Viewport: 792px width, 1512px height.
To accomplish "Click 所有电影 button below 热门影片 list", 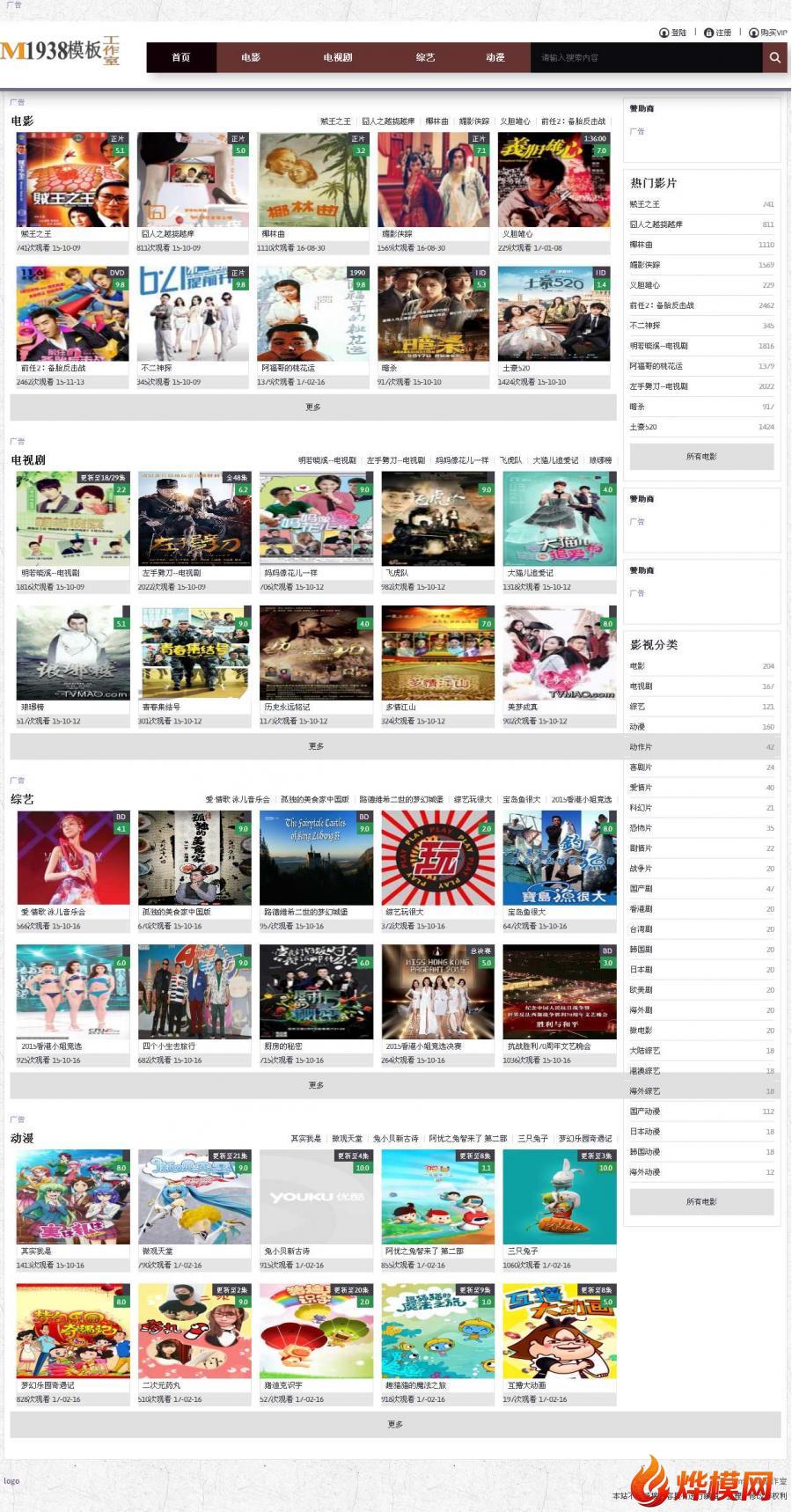I will point(701,457).
